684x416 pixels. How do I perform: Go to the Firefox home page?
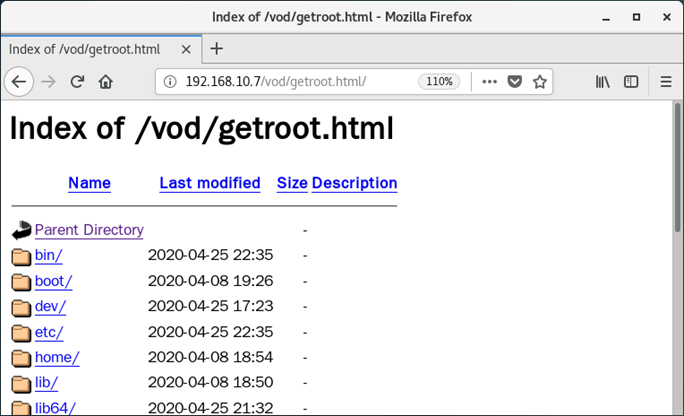(105, 82)
